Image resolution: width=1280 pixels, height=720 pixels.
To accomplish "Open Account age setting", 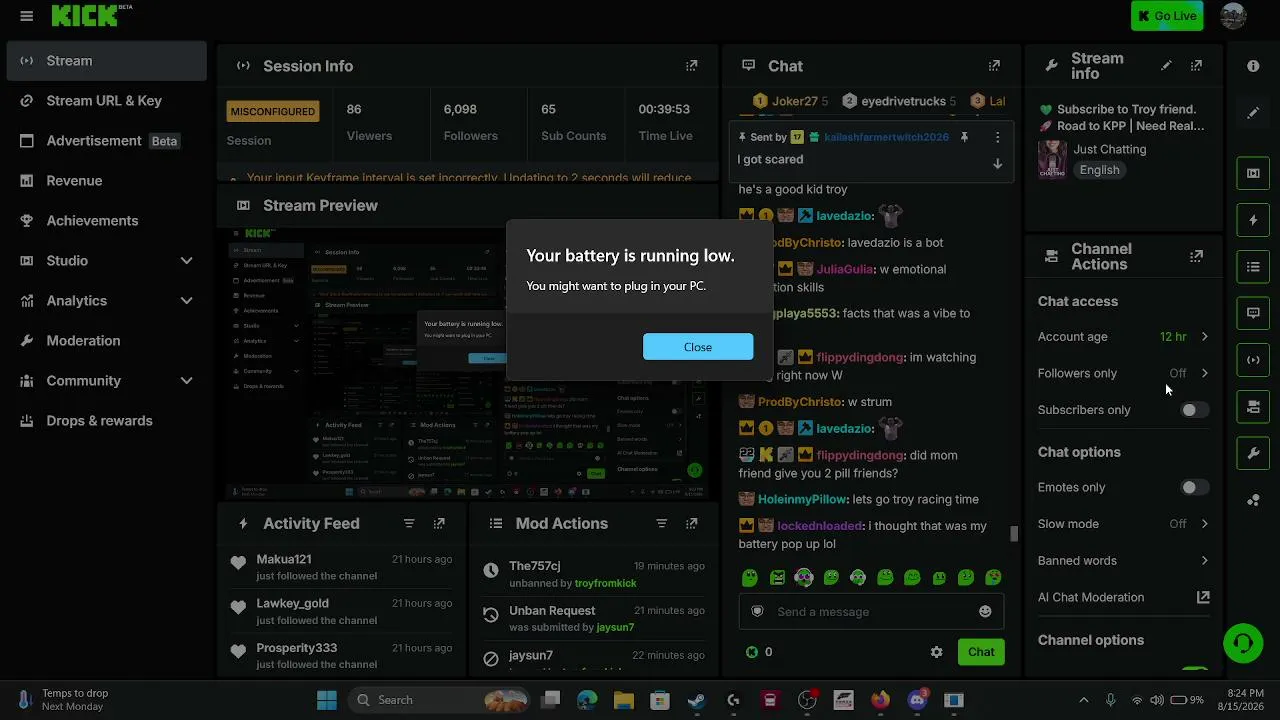I will pos(1124,337).
